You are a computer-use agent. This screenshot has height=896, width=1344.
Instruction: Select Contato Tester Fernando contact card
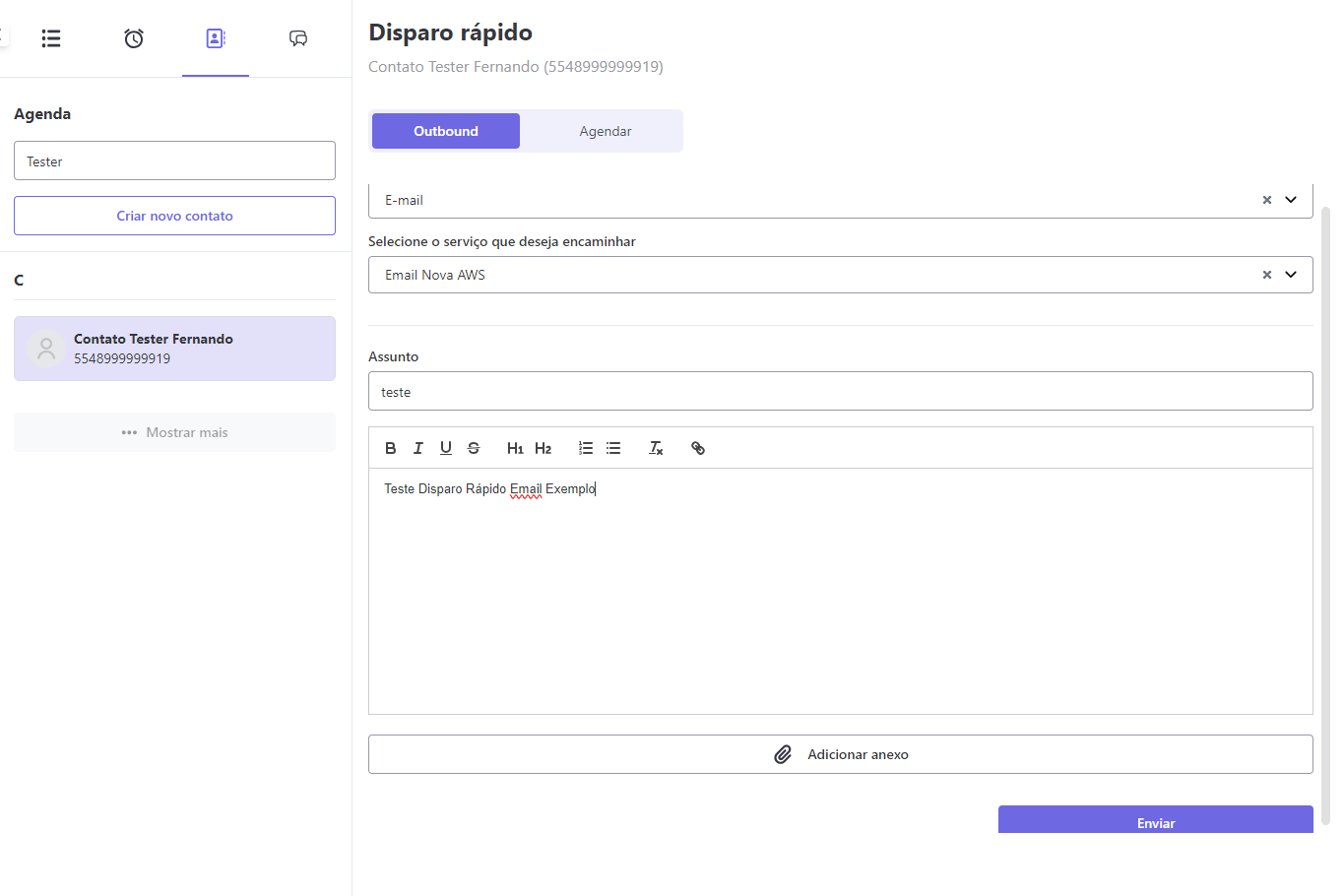(x=174, y=349)
